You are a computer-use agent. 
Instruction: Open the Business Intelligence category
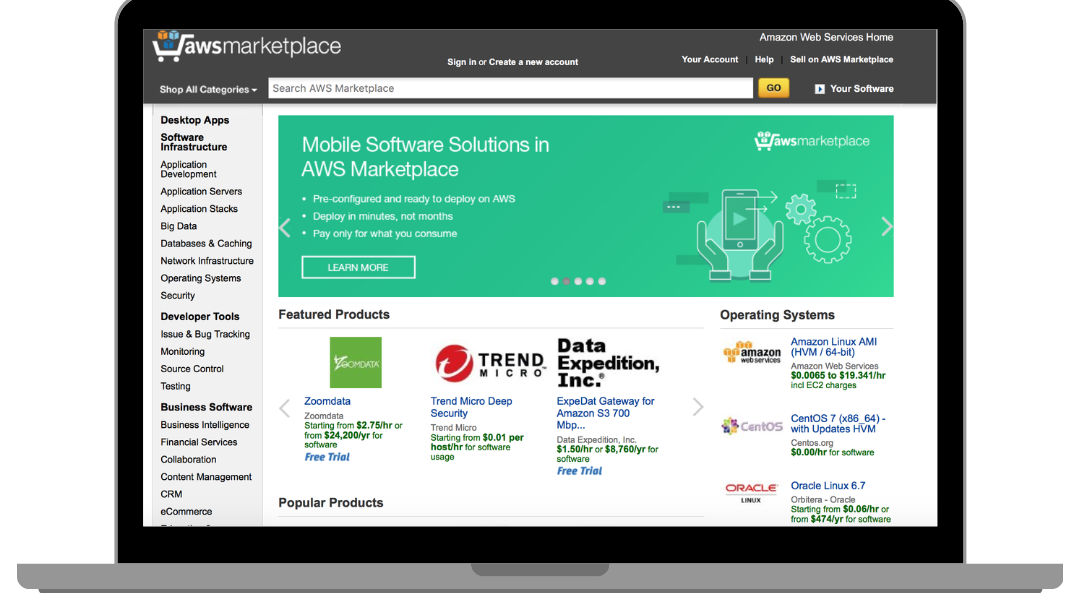coord(205,425)
